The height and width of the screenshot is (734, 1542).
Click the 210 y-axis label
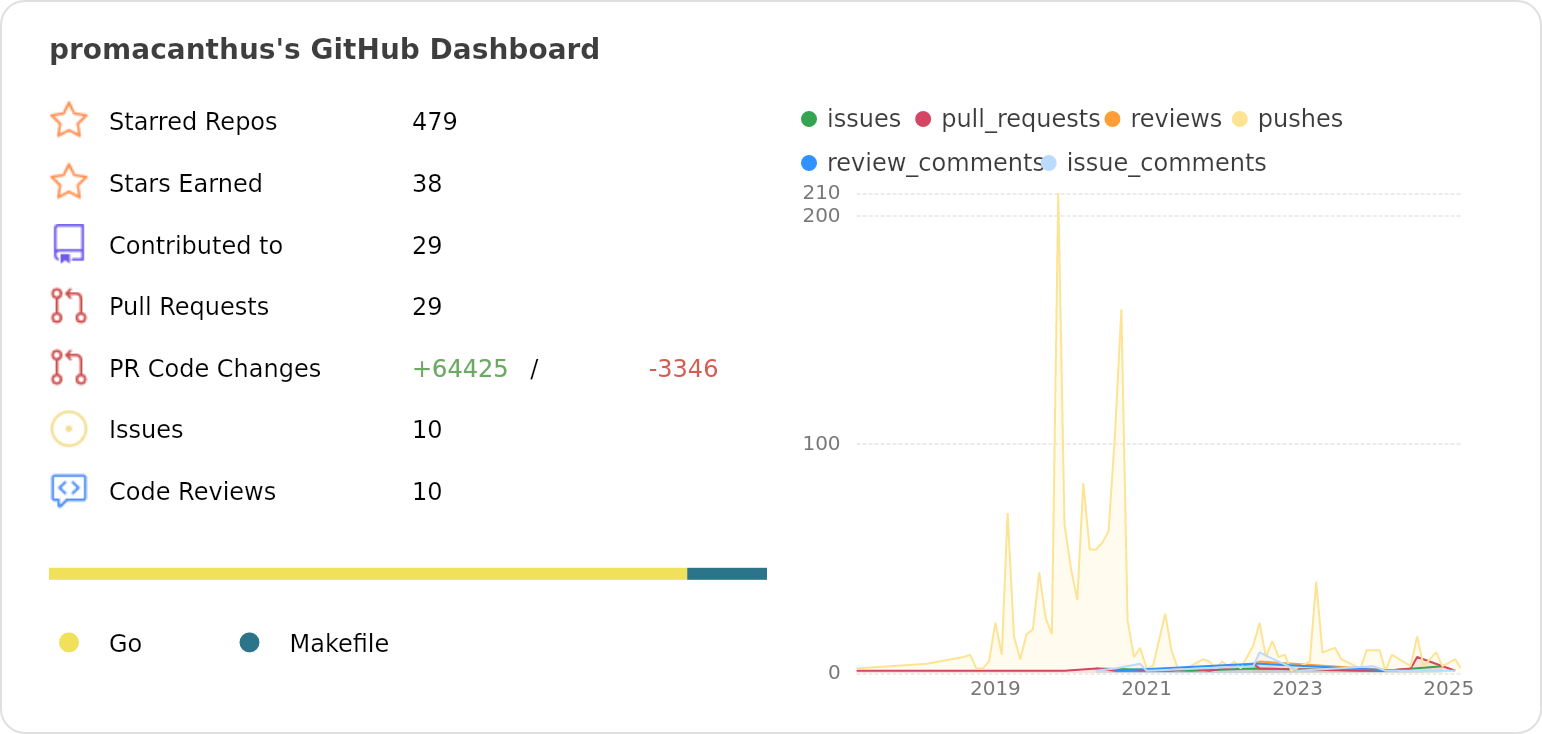[821, 192]
